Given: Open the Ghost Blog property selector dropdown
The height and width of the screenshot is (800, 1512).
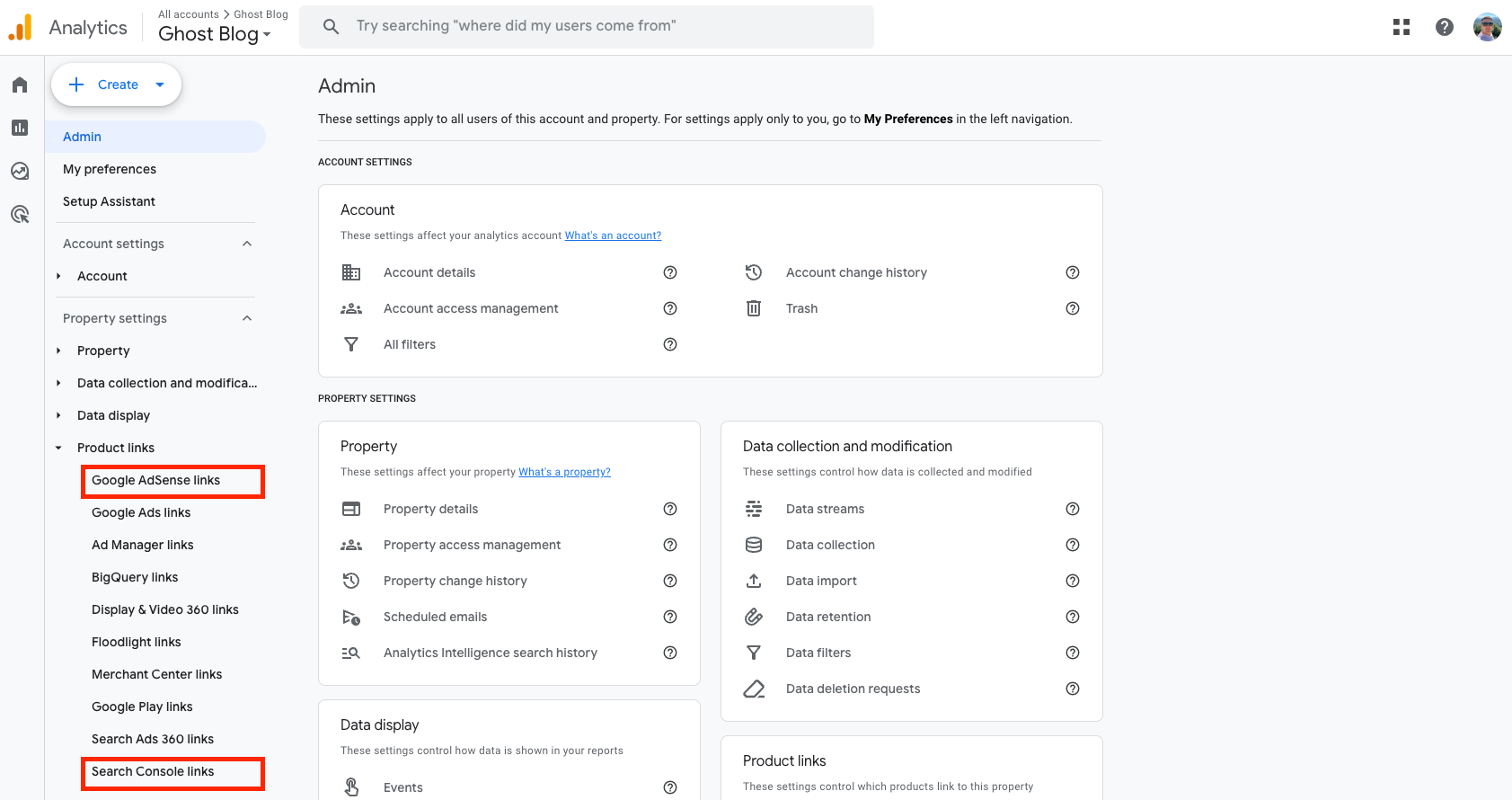Looking at the screenshot, I should (x=215, y=34).
